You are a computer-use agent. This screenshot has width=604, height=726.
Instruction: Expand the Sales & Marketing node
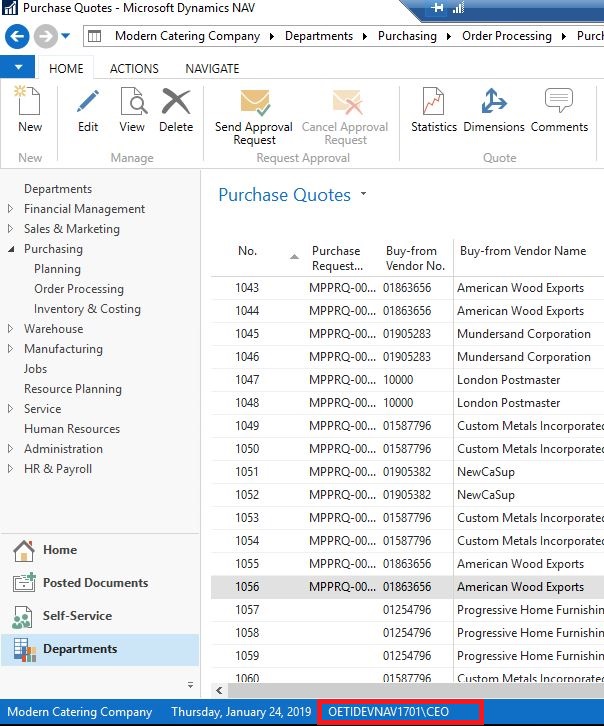coord(11,229)
